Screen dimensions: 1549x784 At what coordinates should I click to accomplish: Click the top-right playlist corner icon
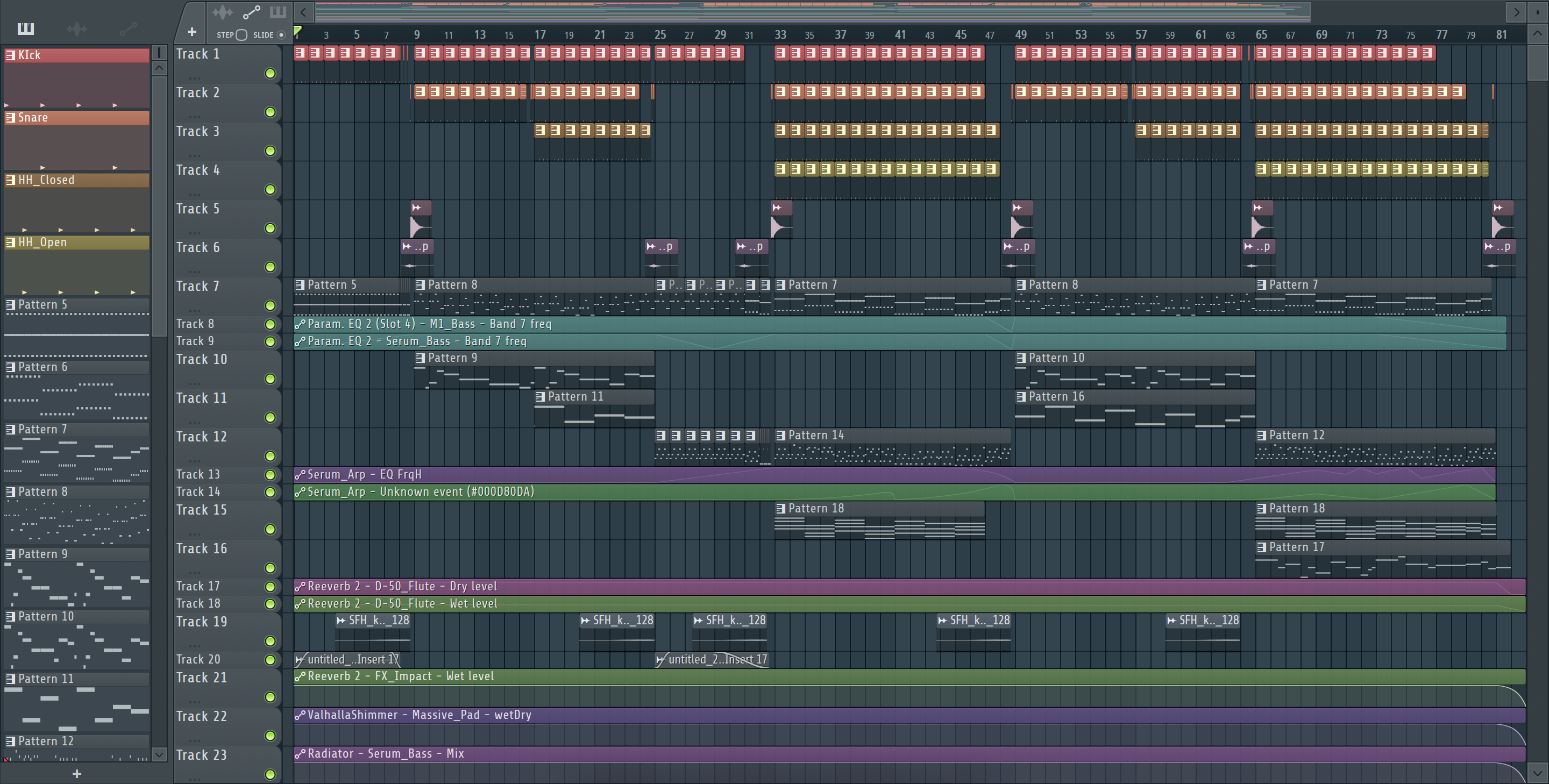(x=1538, y=12)
